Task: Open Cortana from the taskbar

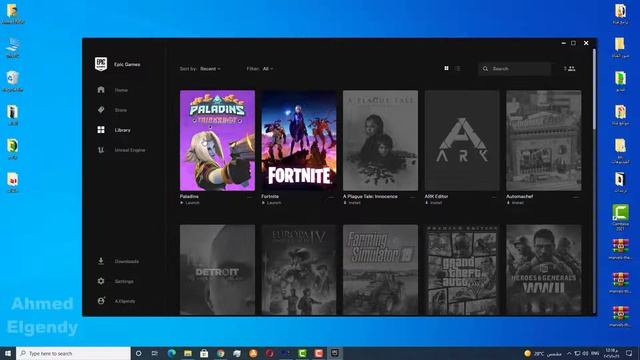Action: click(x=138, y=353)
